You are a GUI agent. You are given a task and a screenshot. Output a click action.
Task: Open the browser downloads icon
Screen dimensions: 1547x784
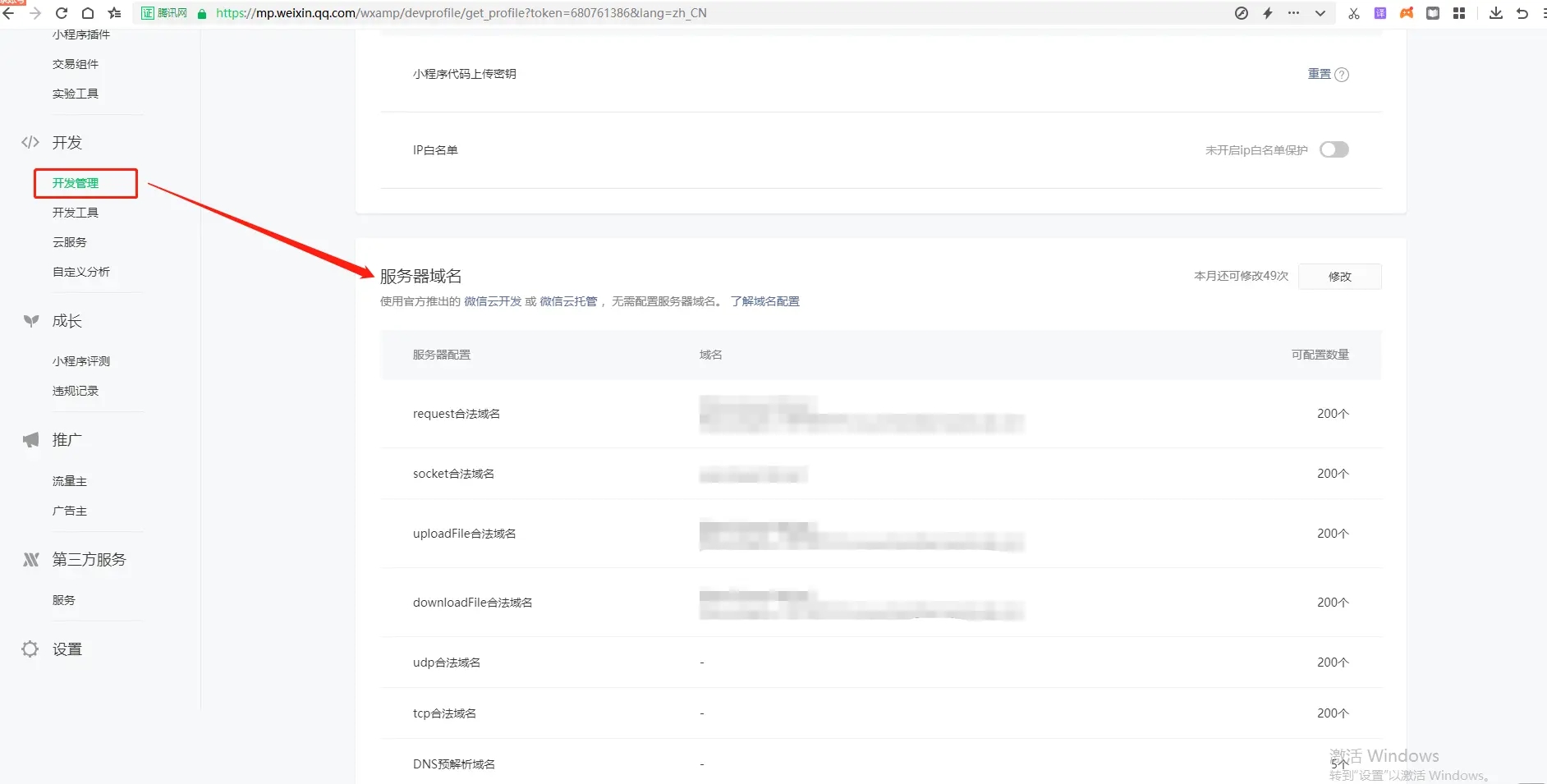[x=1496, y=13]
